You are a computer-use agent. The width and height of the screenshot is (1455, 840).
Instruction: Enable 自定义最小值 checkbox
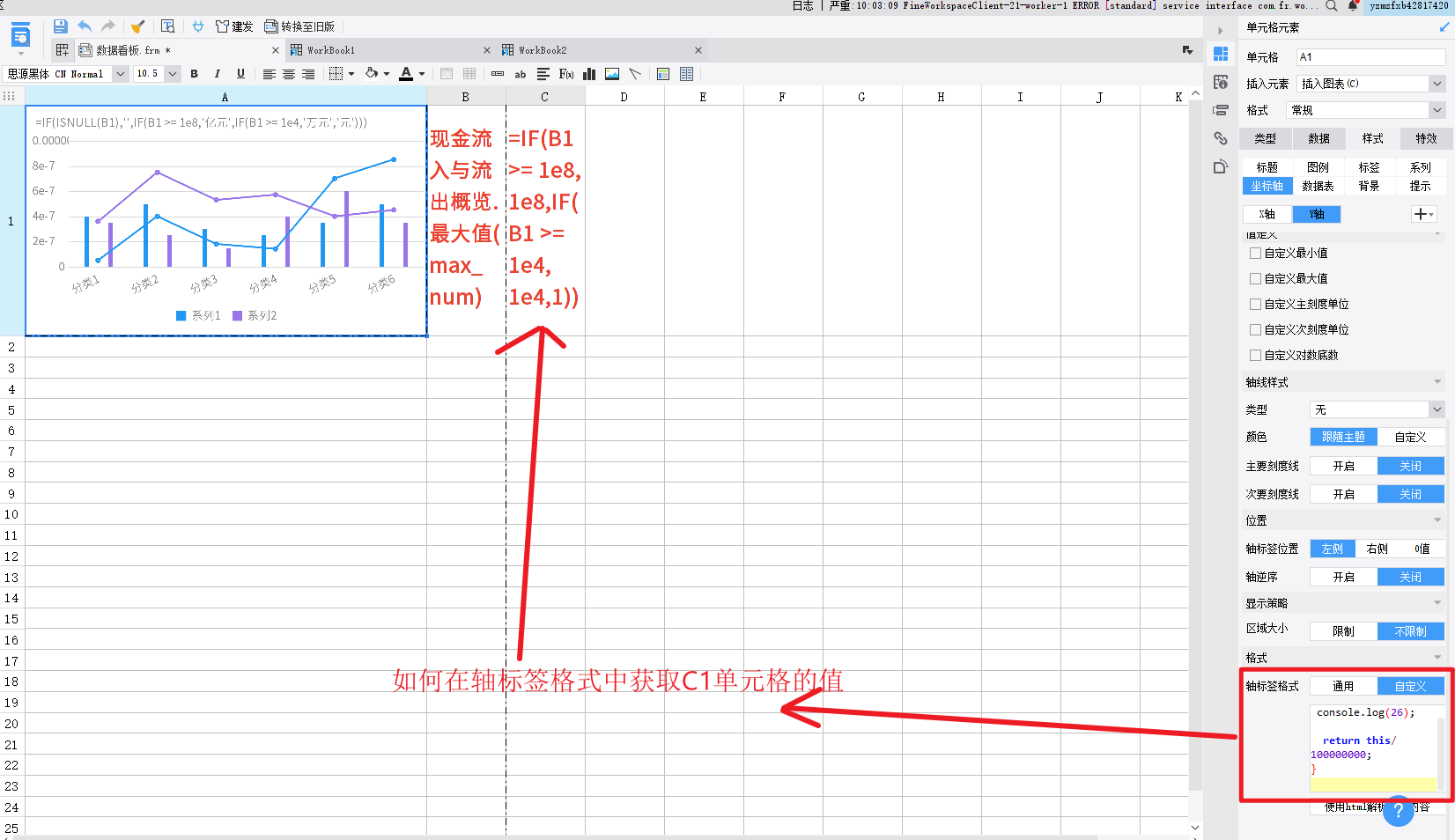(x=1255, y=253)
